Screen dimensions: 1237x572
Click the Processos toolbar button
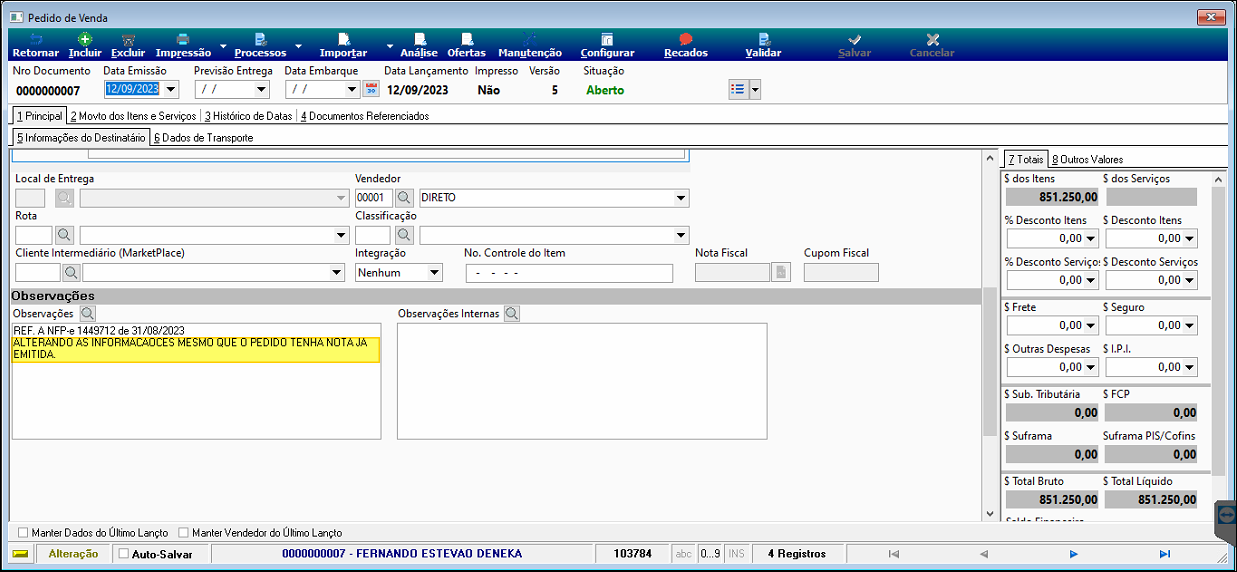260,46
